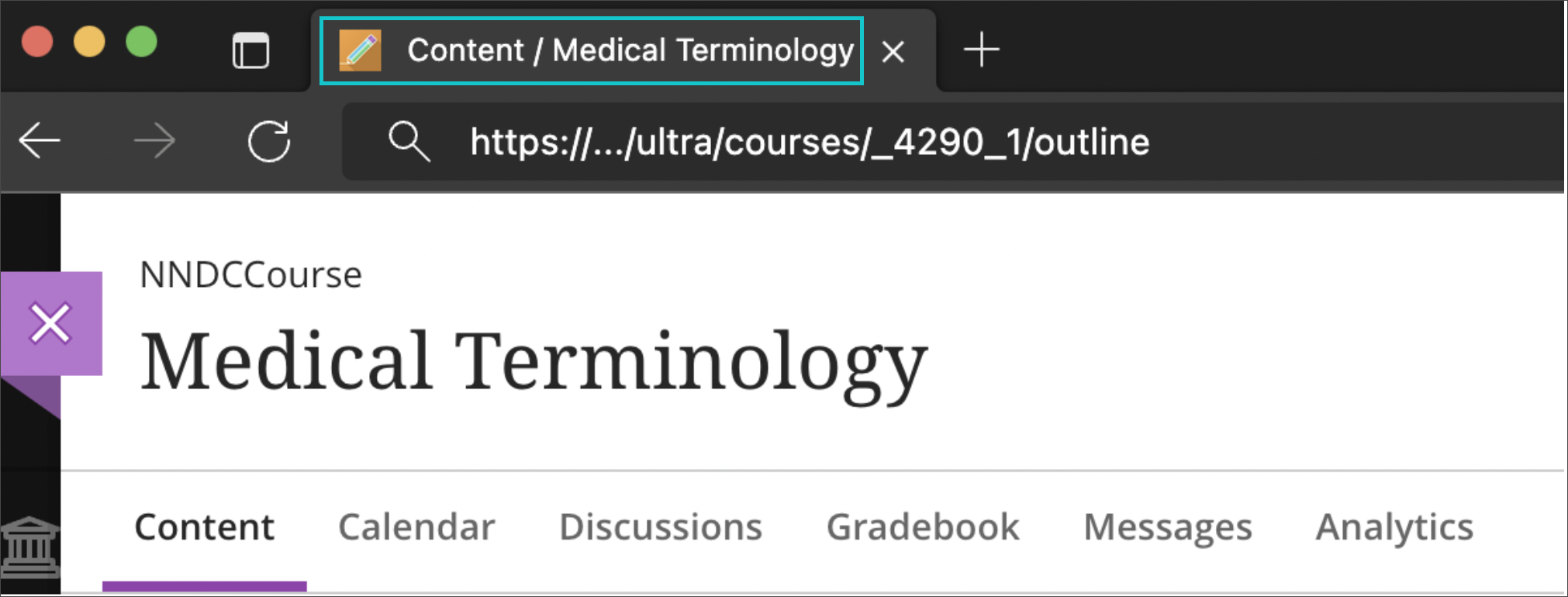
Task: Toggle the browser sidebar panel icon
Action: (250, 51)
